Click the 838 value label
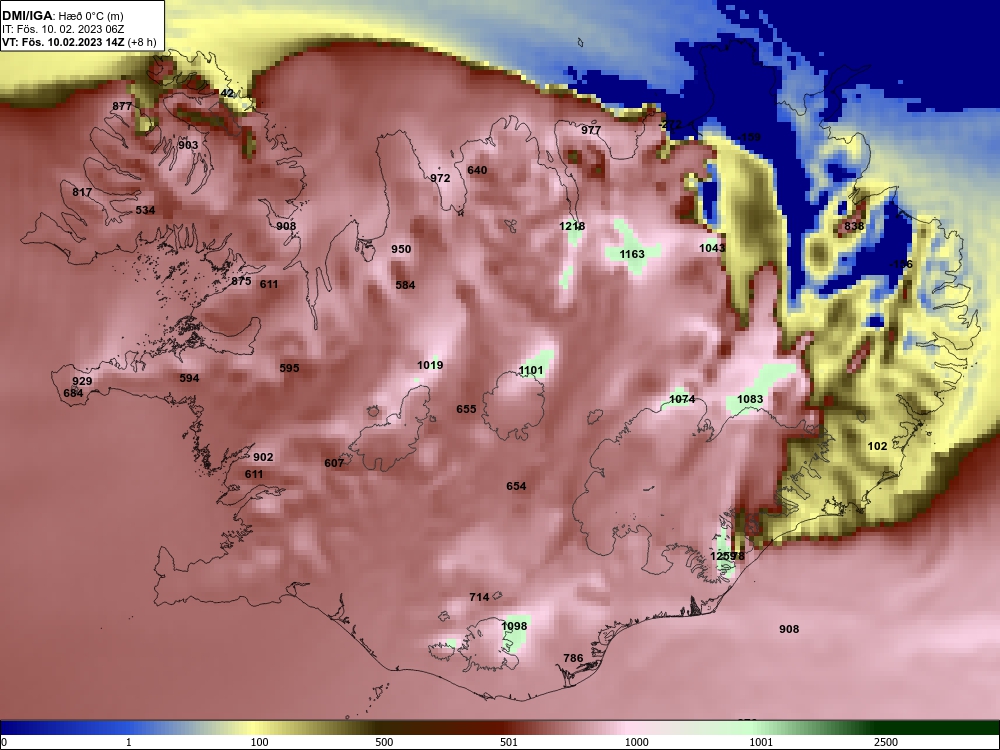The image size is (1000, 750). point(854,226)
